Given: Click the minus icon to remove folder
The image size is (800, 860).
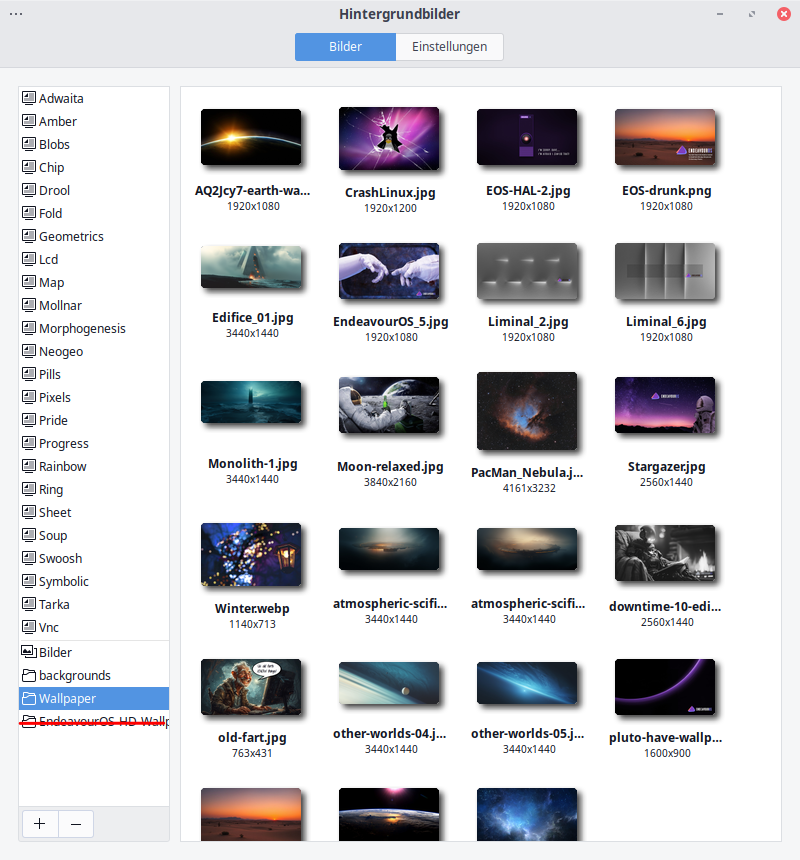Looking at the screenshot, I should coord(76,824).
